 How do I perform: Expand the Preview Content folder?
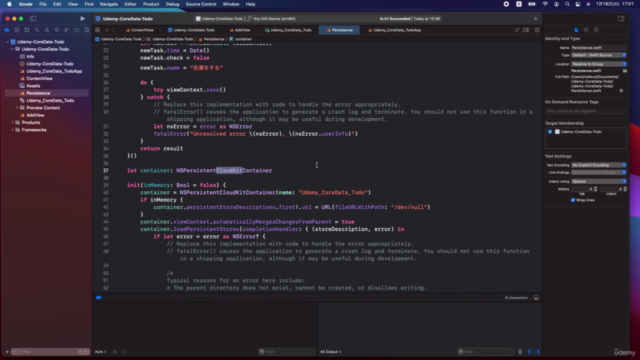click(x=17, y=108)
